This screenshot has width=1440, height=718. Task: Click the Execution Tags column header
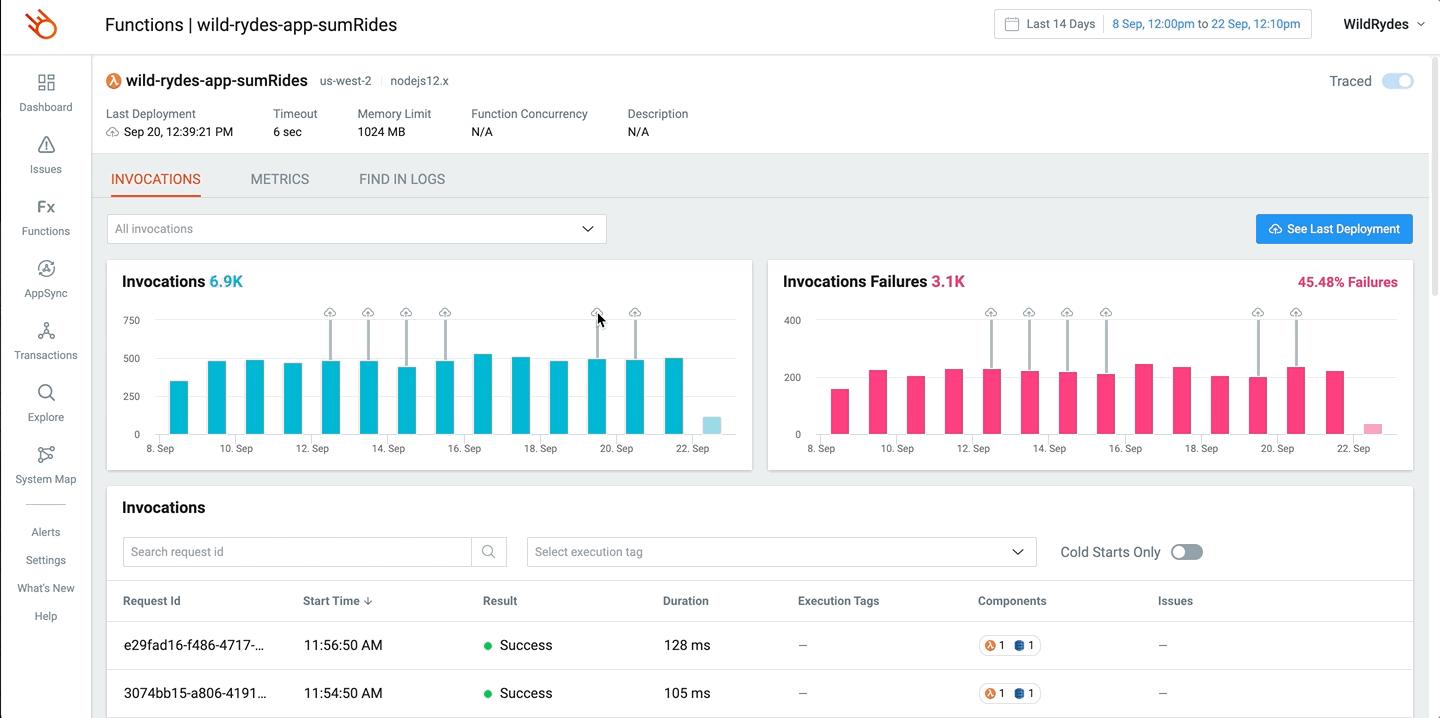(x=838, y=601)
